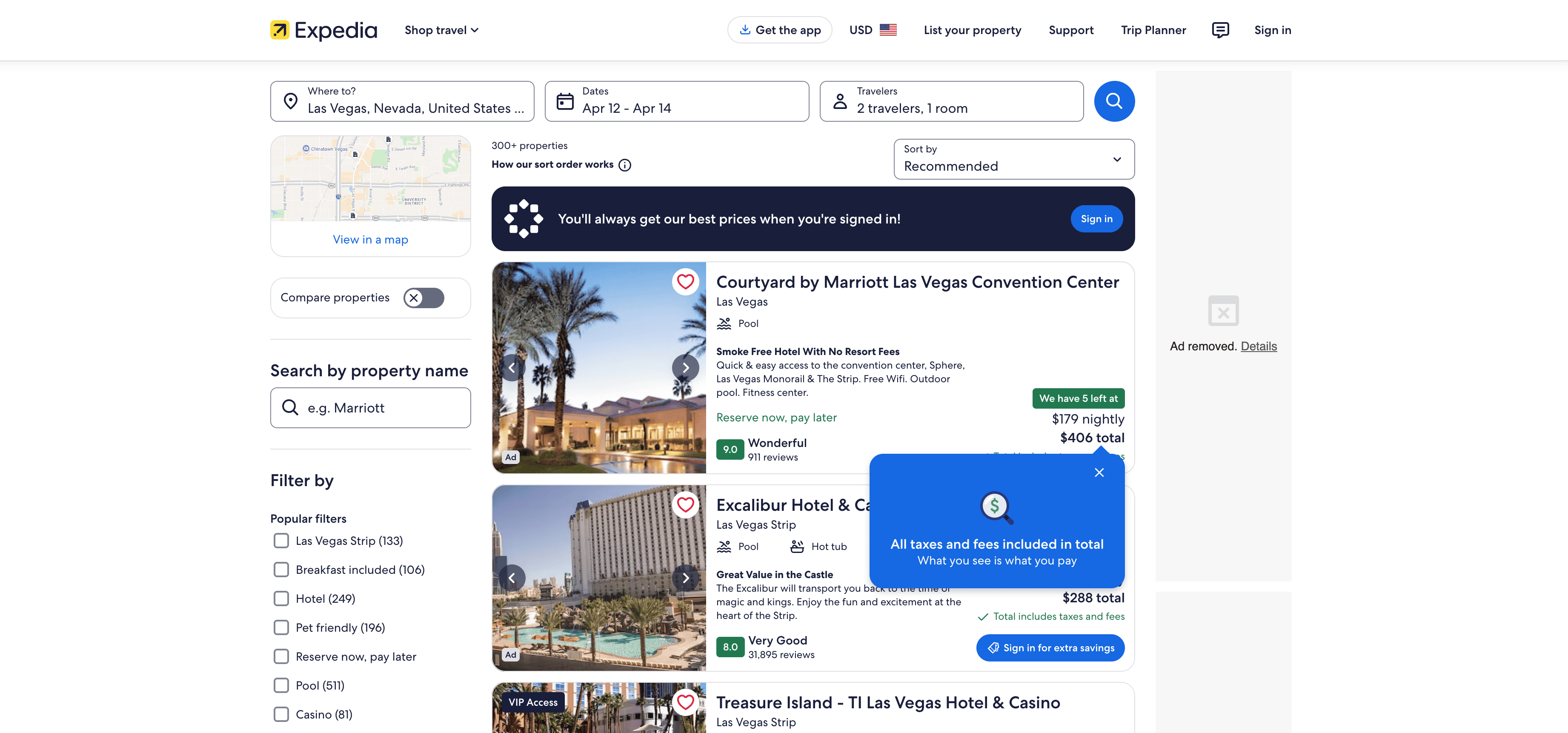This screenshot has width=1568, height=733.
Task: Toggle the Compare properties switch
Action: (x=423, y=298)
